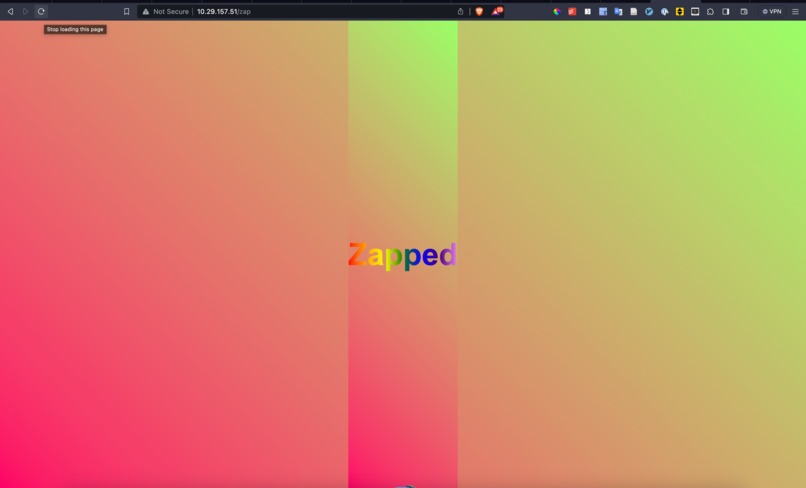This screenshot has width=806, height=488.
Task: Click the red square extension icon
Action: click(x=572, y=11)
